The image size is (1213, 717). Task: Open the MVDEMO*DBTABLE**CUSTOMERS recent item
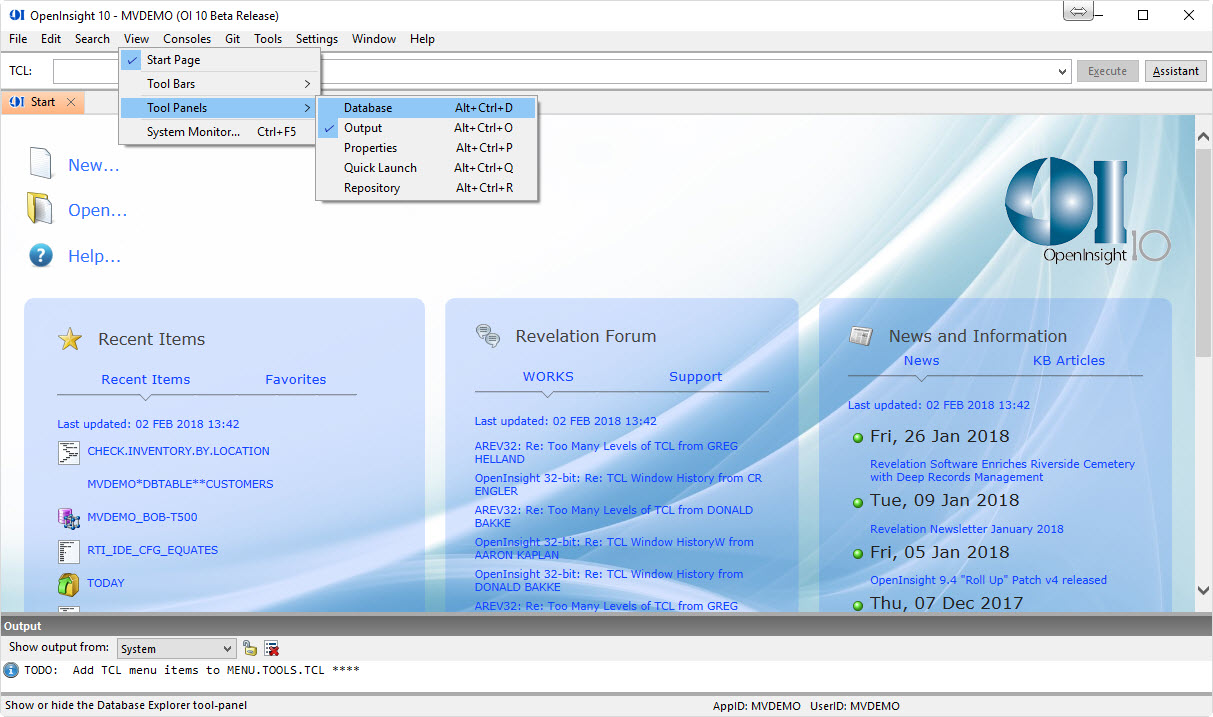180,484
